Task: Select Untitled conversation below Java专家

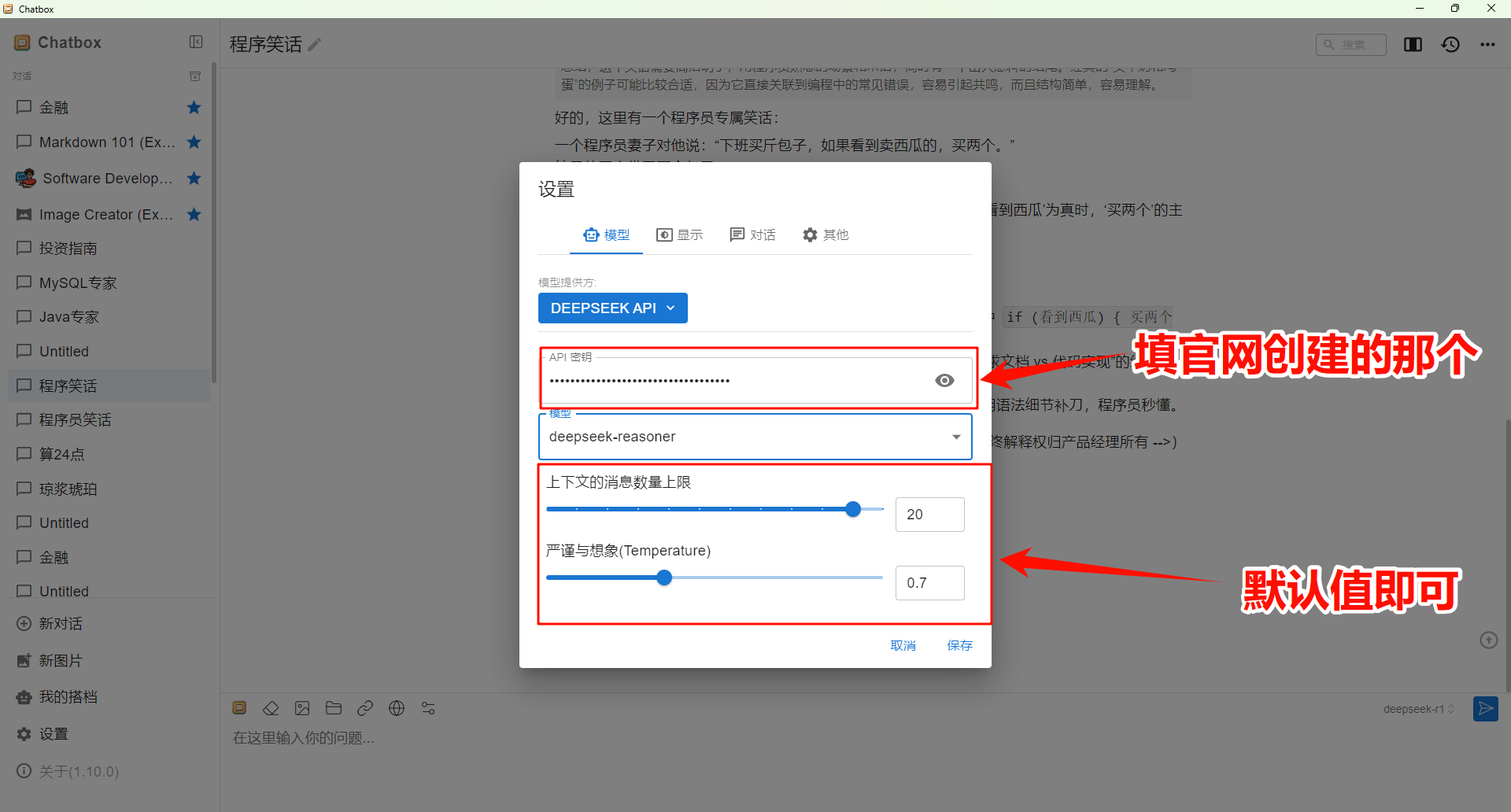Action: click(x=109, y=352)
